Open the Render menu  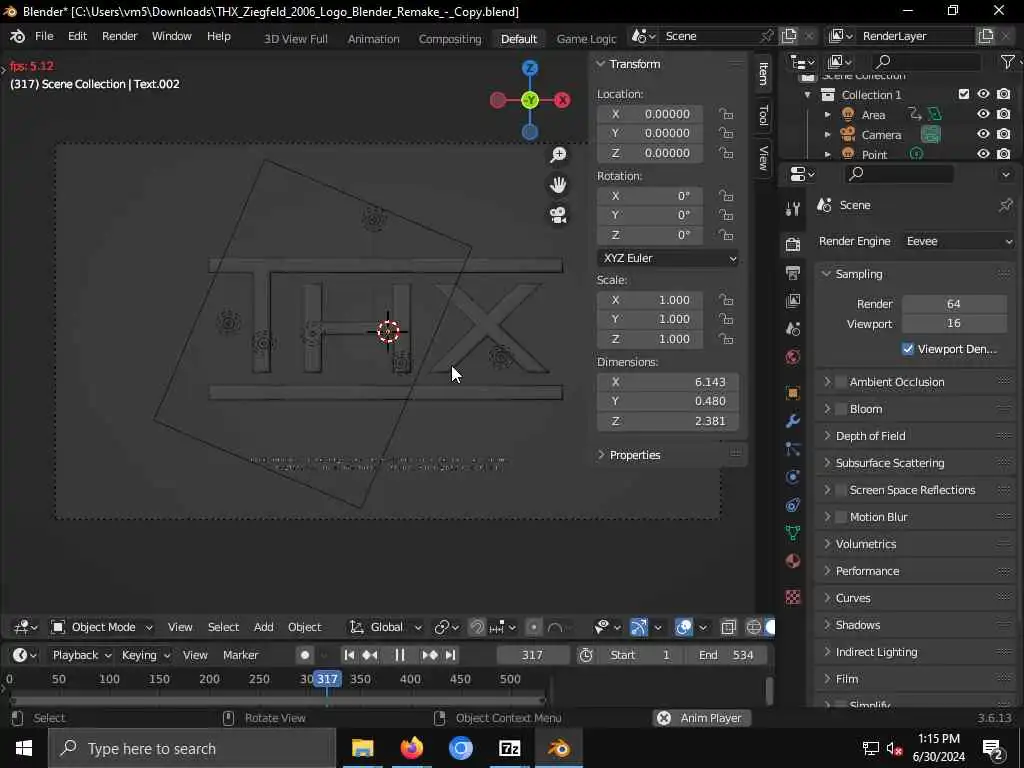click(x=120, y=36)
